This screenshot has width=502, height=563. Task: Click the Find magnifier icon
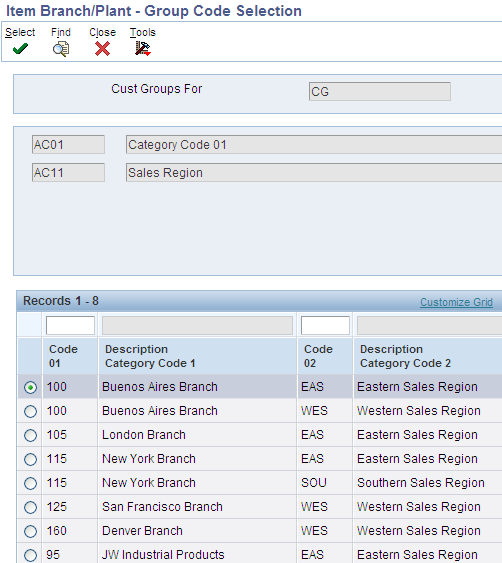(61, 49)
